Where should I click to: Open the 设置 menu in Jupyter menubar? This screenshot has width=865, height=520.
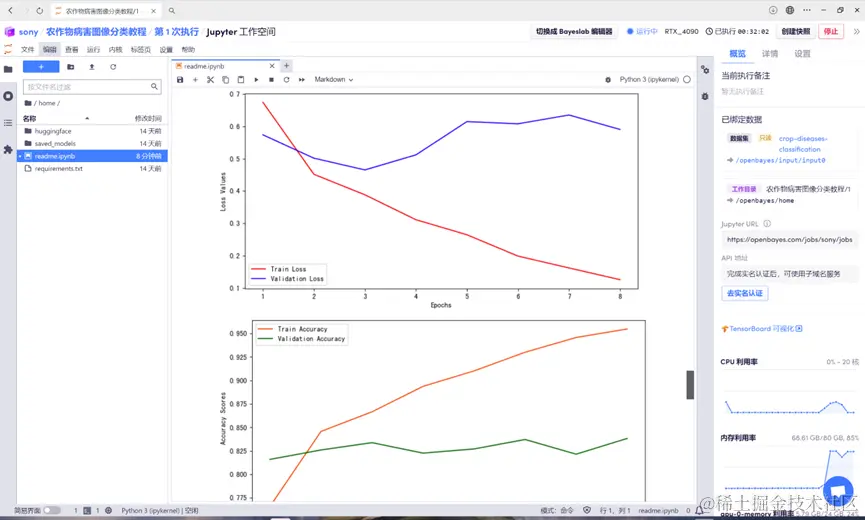click(166, 50)
